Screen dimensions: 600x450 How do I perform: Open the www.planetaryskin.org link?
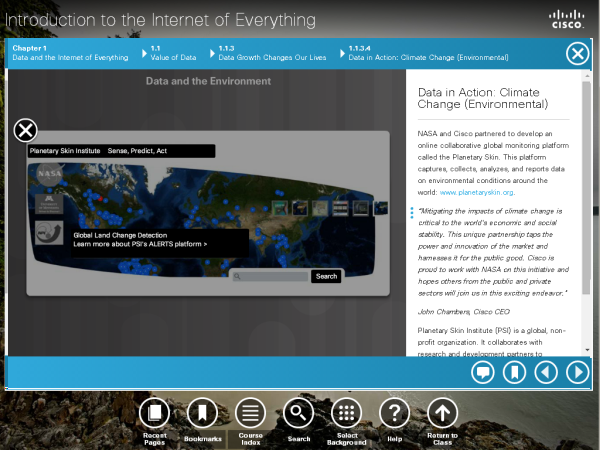[x=477, y=192]
